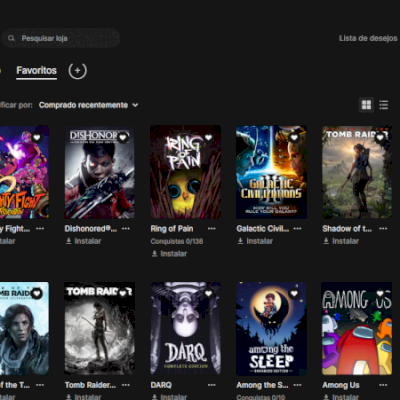Viewport: 400px width, 400px height.
Task: Install Galactic Civilizations via Instalar
Action: pos(255,241)
